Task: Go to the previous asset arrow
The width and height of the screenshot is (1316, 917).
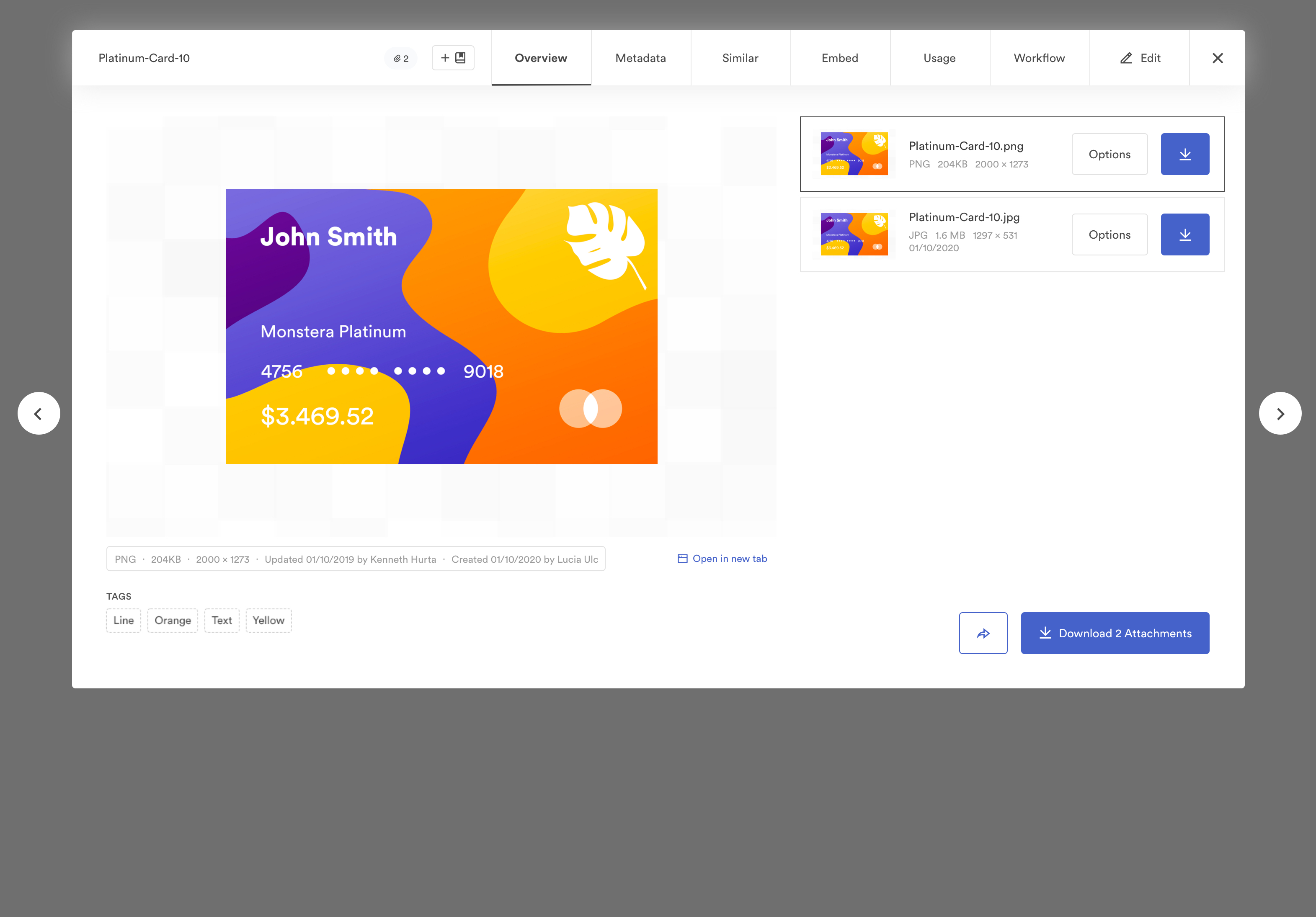Action: pos(39,413)
